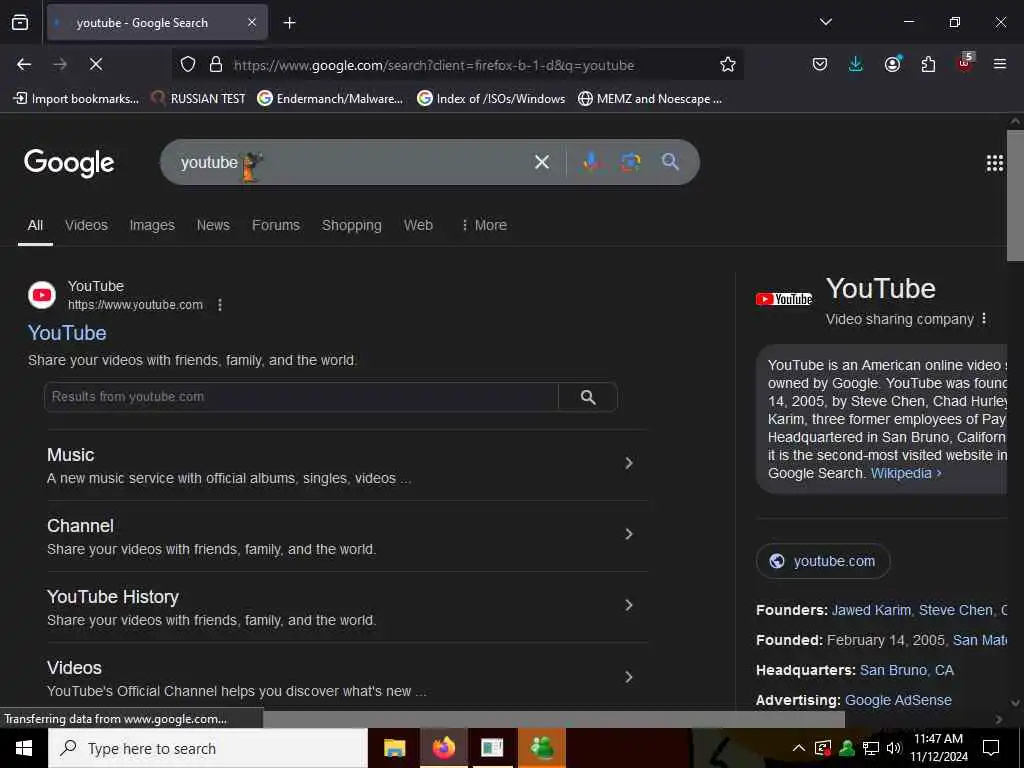
Task: Open Import bookmarks bookmark
Action: (x=76, y=99)
